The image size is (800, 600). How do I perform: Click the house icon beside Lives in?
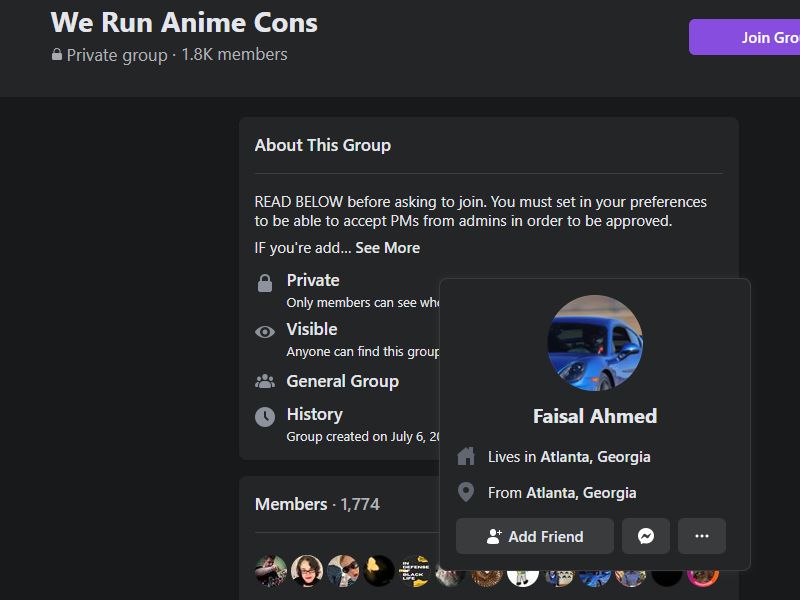point(466,456)
